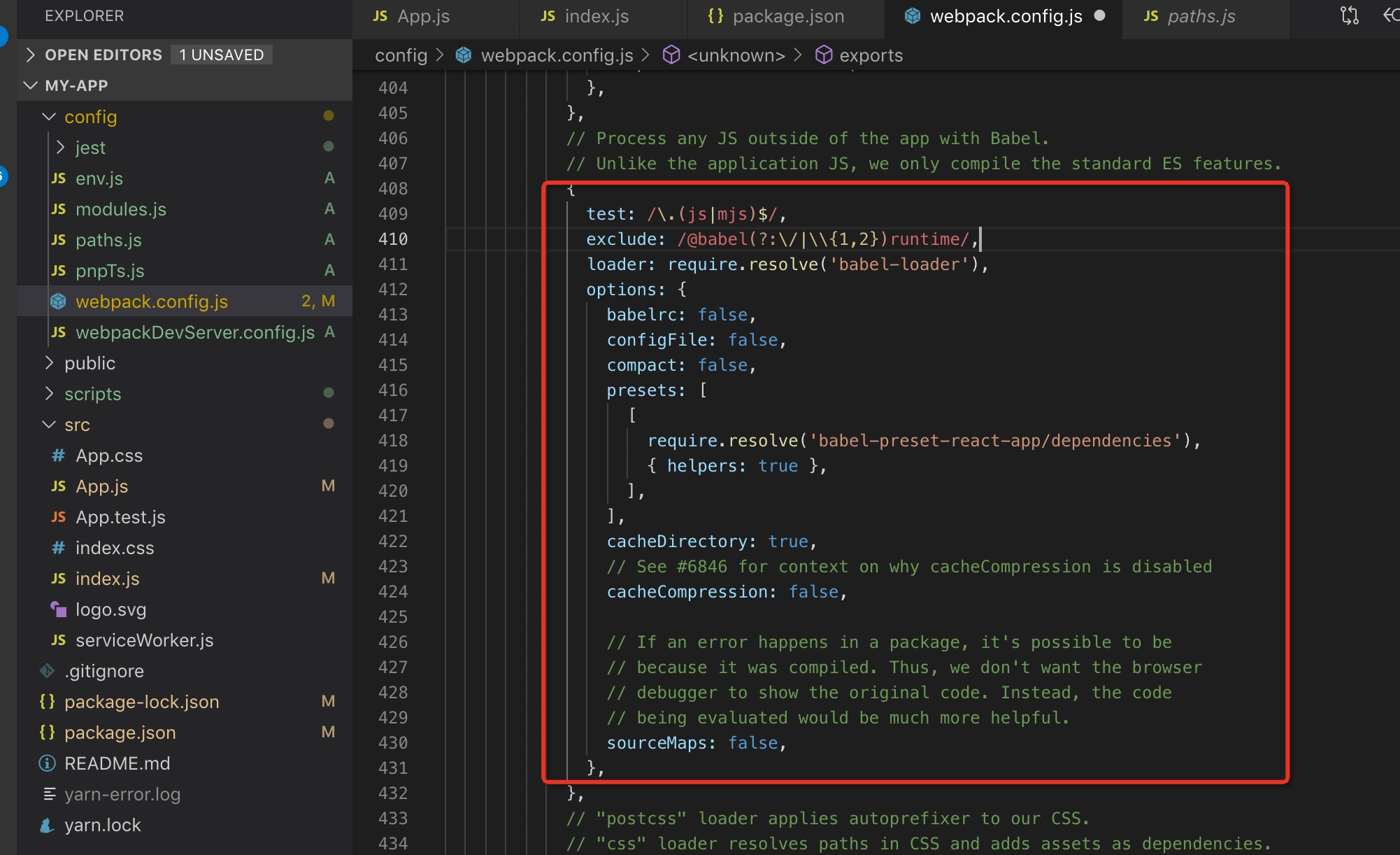Click the info icon next to README.md
This screenshot has height=855, width=1400.
tap(48, 763)
